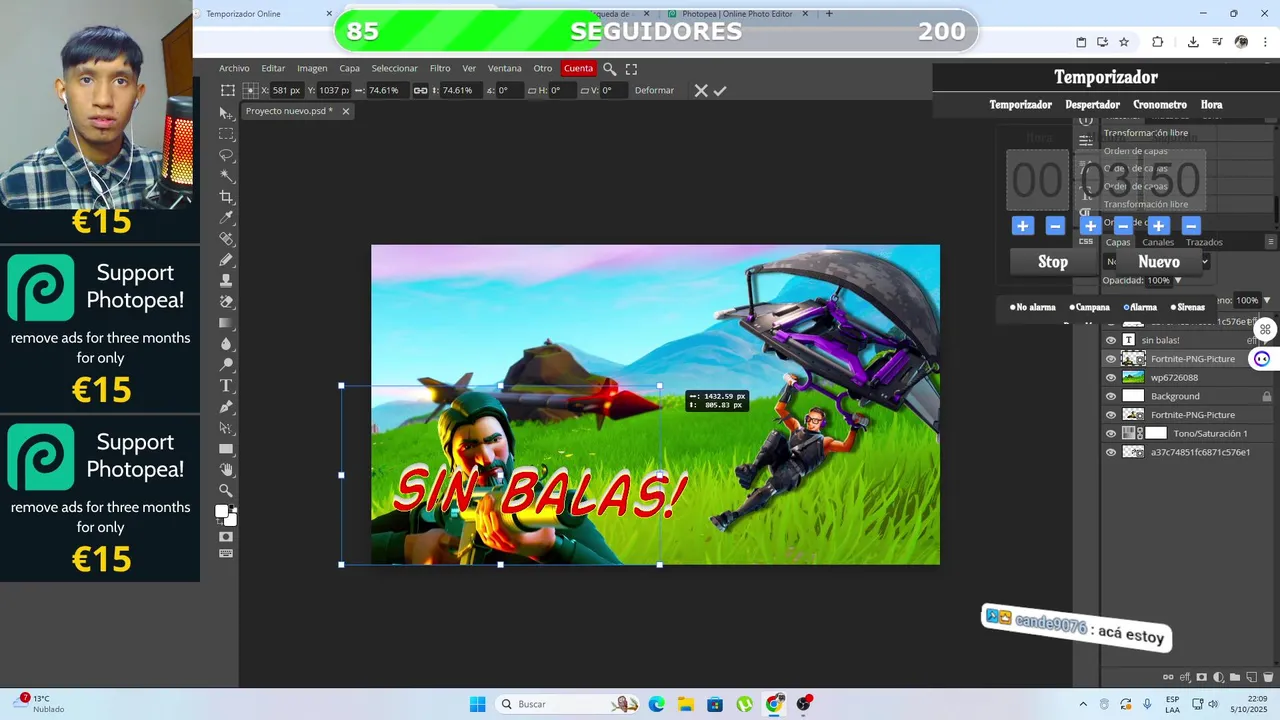The width and height of the screenshot is (1280, 720).
Task: Open the Despertador tab in timer
Action: pyautogui.click(x=1092, y=104)
